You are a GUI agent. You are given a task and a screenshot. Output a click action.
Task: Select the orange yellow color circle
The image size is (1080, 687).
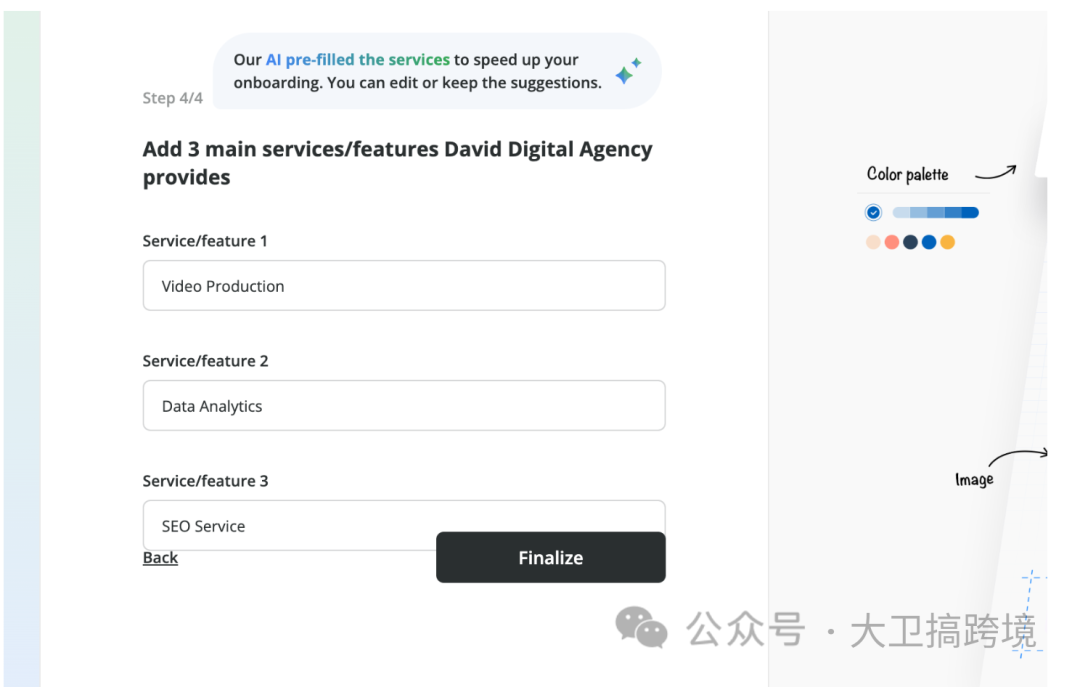click(x=947, y=242)
